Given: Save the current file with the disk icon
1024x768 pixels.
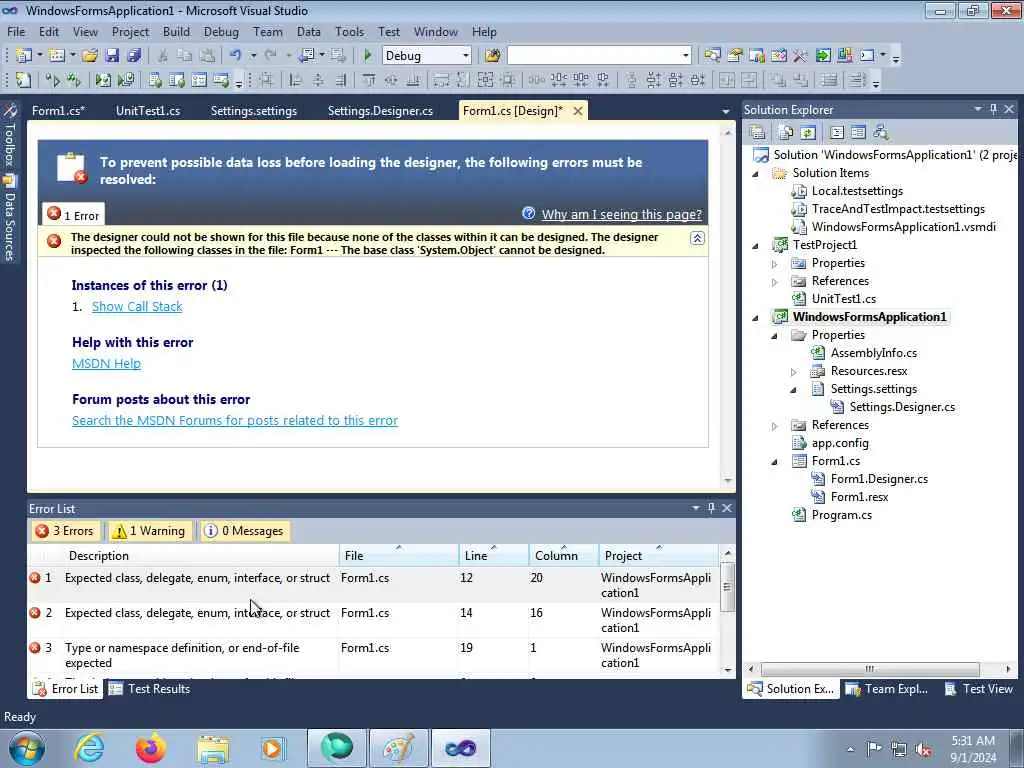Looking at the screenshot, I should coord(112,56).
